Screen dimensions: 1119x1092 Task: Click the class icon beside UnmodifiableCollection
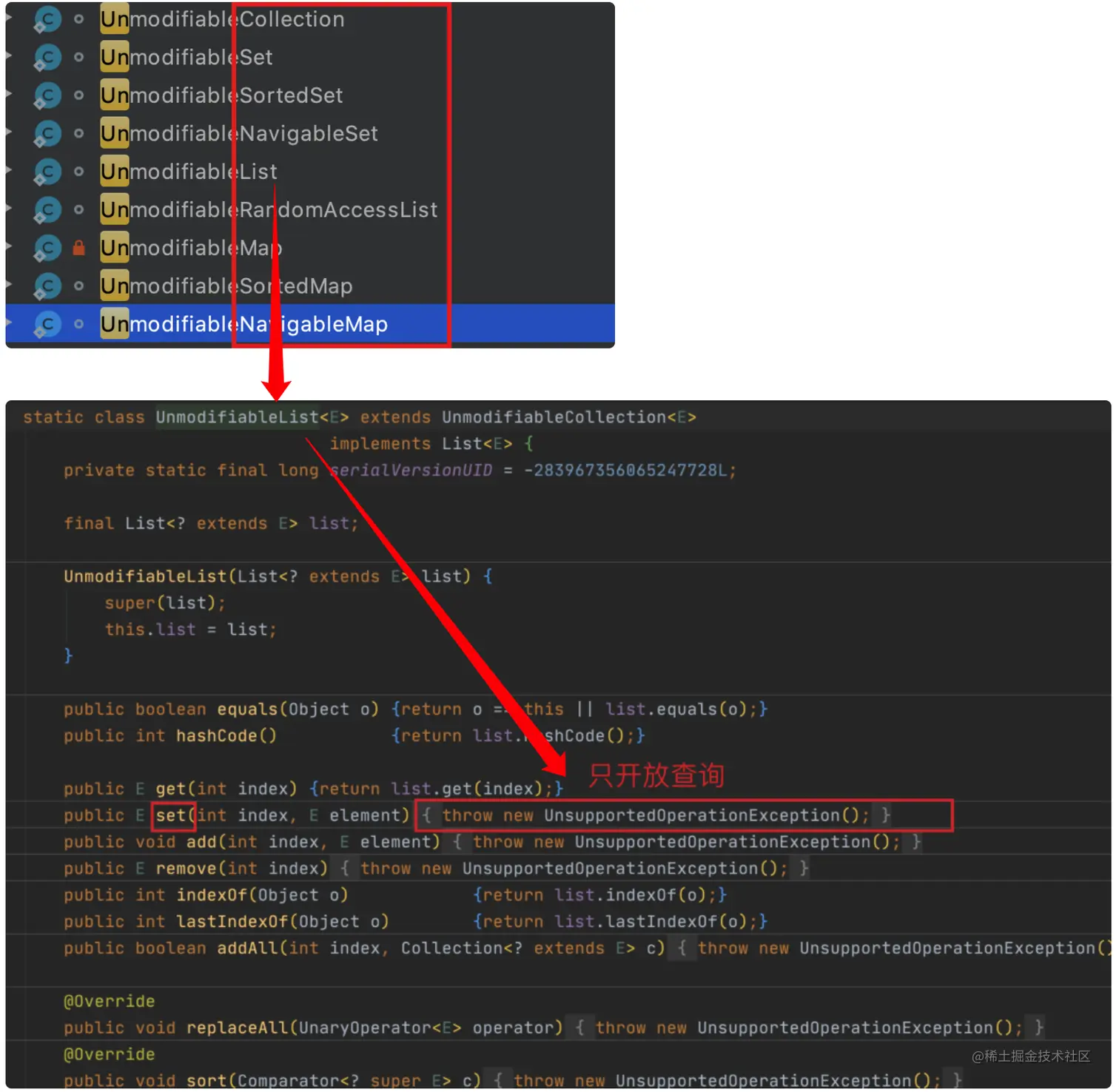click(x=47, y=19)
